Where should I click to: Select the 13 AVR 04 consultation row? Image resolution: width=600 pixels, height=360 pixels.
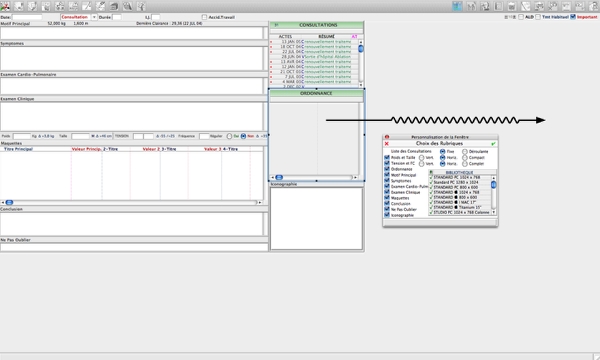point(314,62)
